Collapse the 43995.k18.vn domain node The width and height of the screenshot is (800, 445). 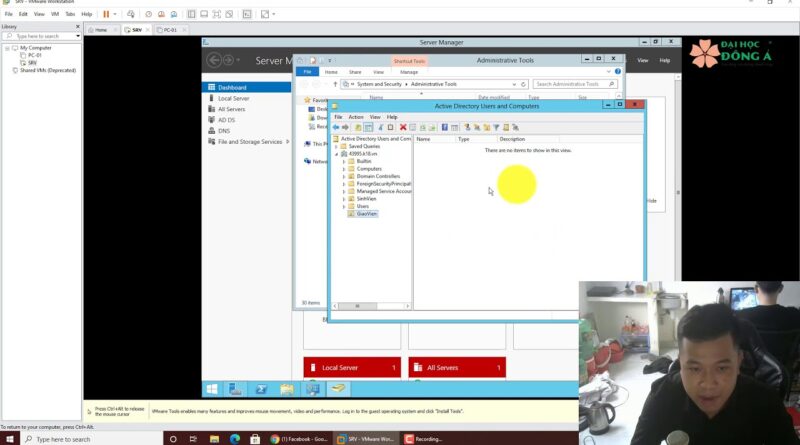click(x=336, y=154)
